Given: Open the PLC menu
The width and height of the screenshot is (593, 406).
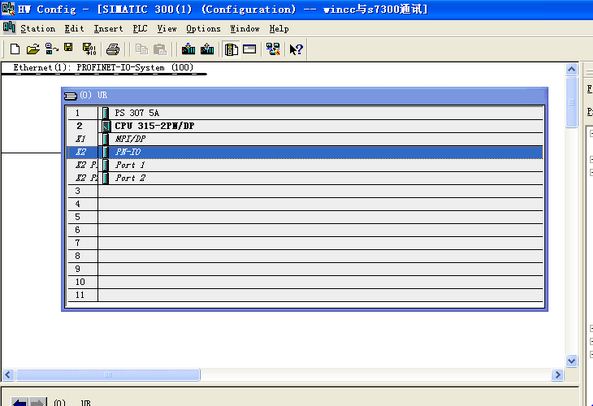Looking at the screenshot, I should point(140,29).
